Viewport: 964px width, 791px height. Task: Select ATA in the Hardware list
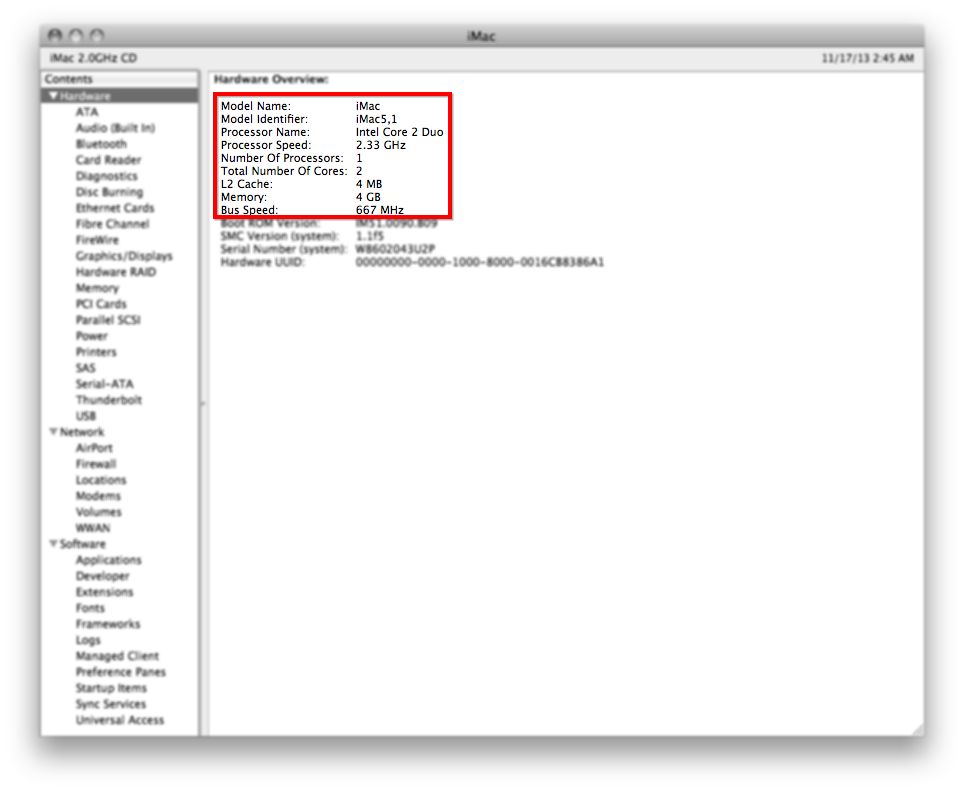87,112
